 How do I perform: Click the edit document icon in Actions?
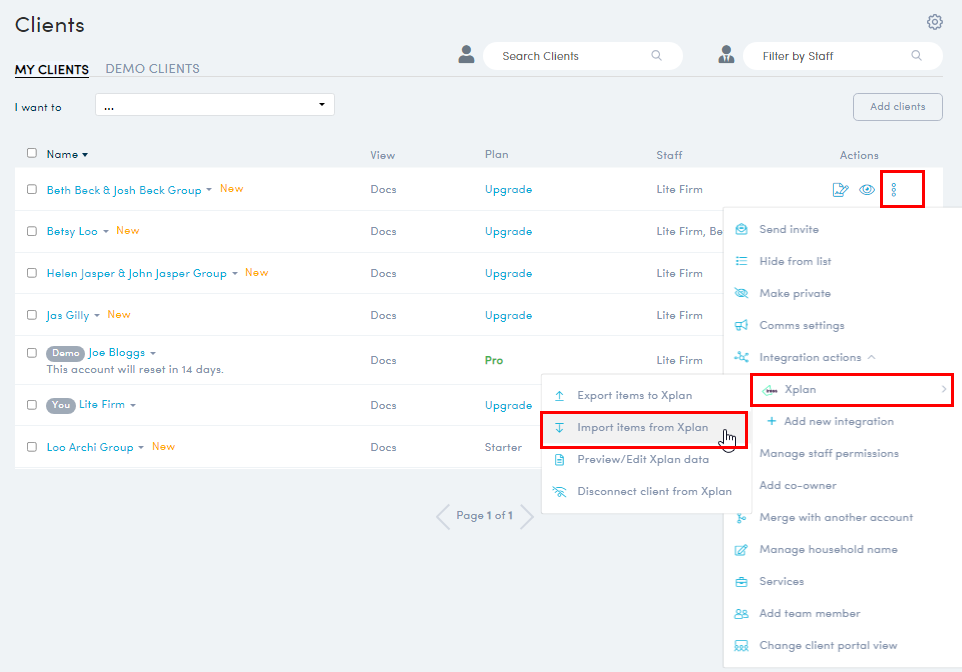(x=840, y=190)
